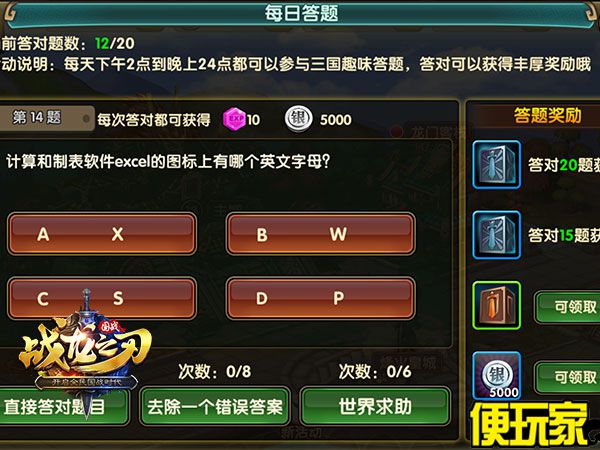The height and width of the screenshot is (450, 600).
Task: Tap the silver 银 coin icon near 5000
Action: tap(298, 119)
